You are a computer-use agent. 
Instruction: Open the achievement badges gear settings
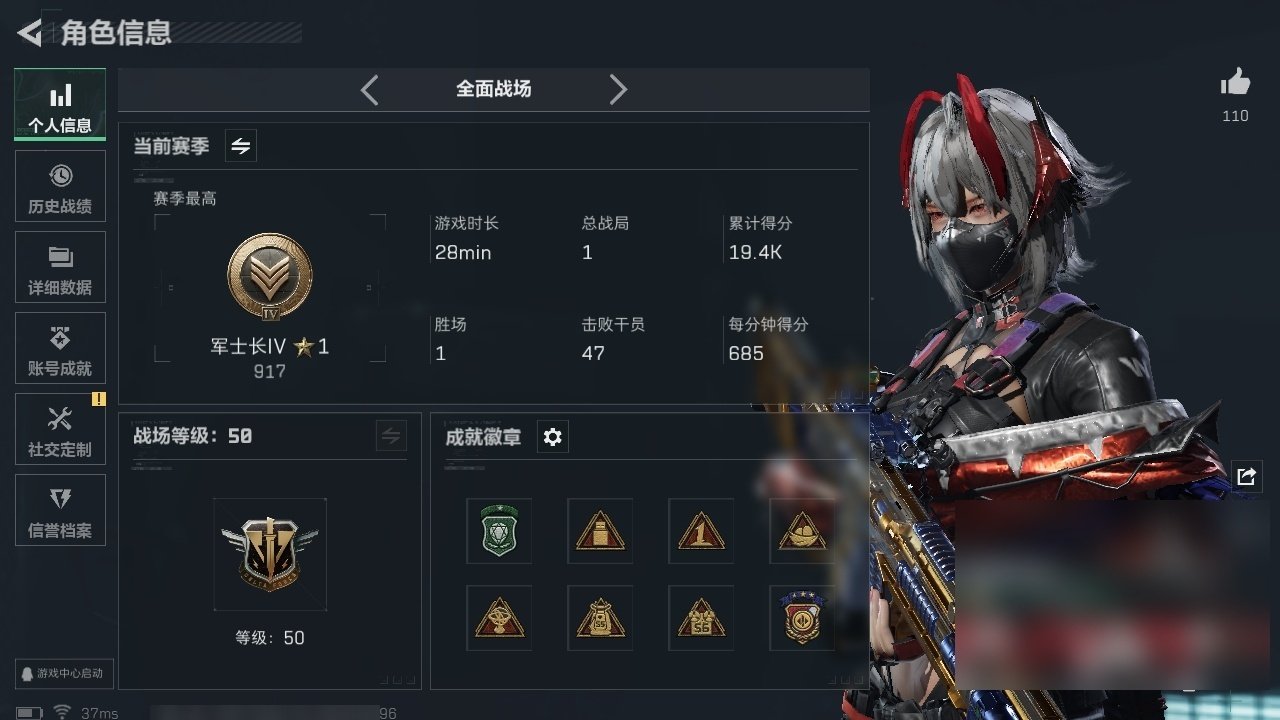pos(553,437)
